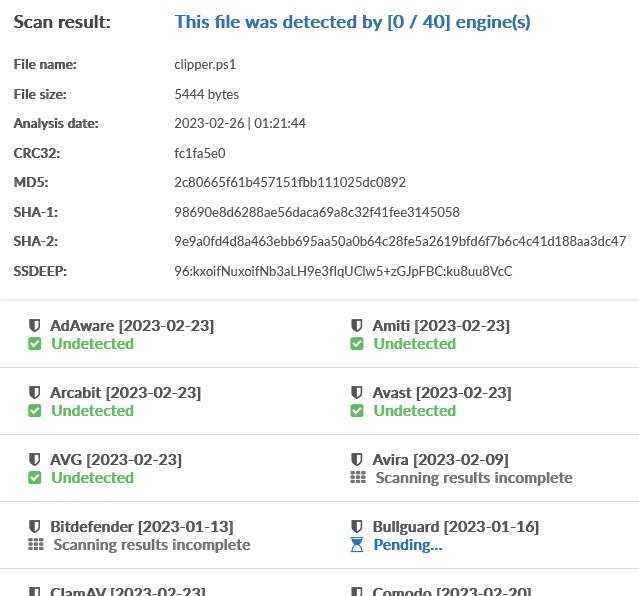This screenshot has height=596, width=639.
Task: Click the grid icon under Avira
Action: (358, 477)
